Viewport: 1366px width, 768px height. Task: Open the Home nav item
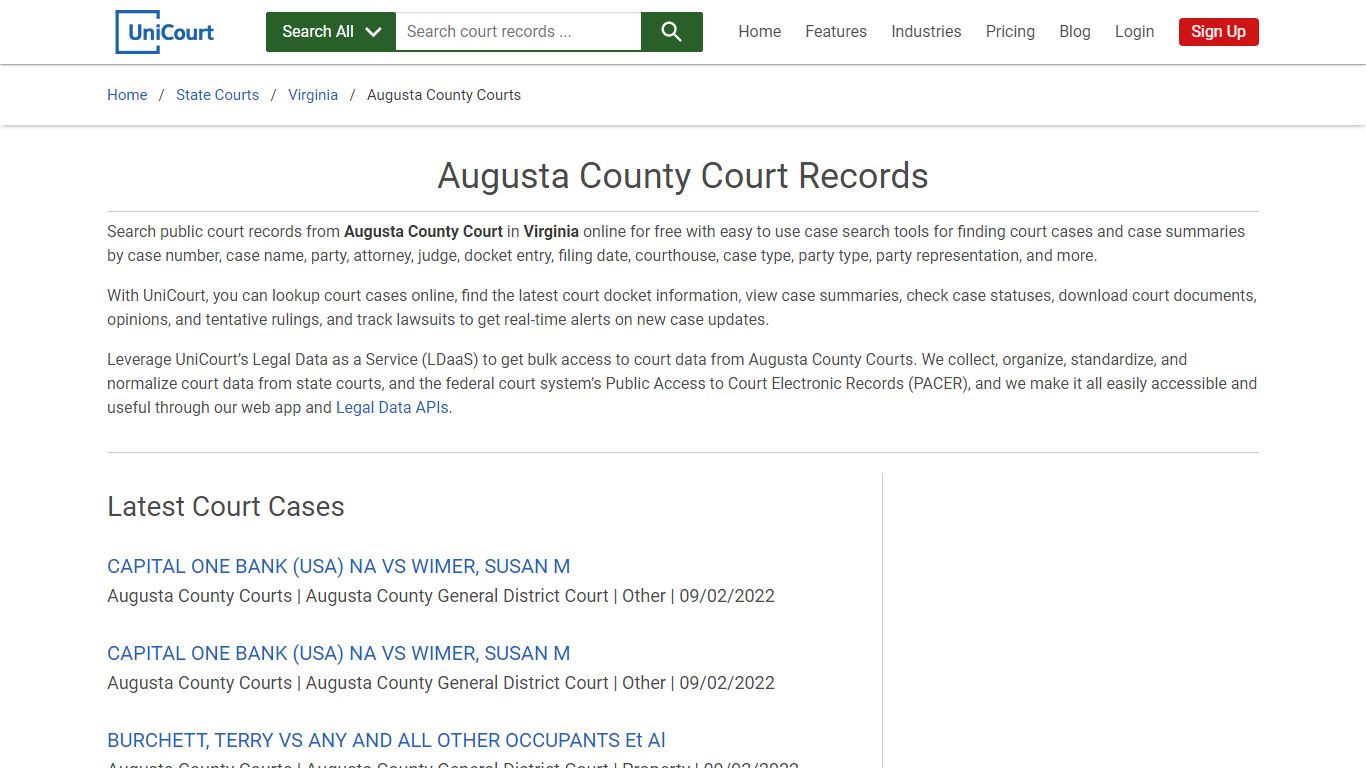pos(760,32)
